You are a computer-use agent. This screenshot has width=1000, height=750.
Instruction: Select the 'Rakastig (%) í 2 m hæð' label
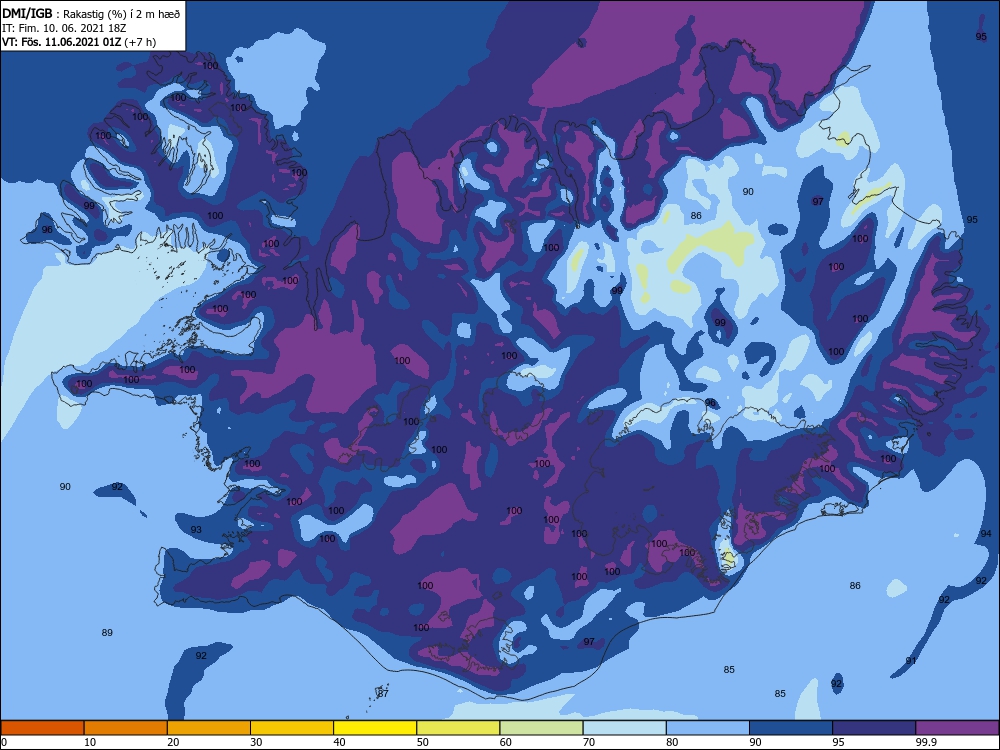pyautogui.click(x=121, y=14)
